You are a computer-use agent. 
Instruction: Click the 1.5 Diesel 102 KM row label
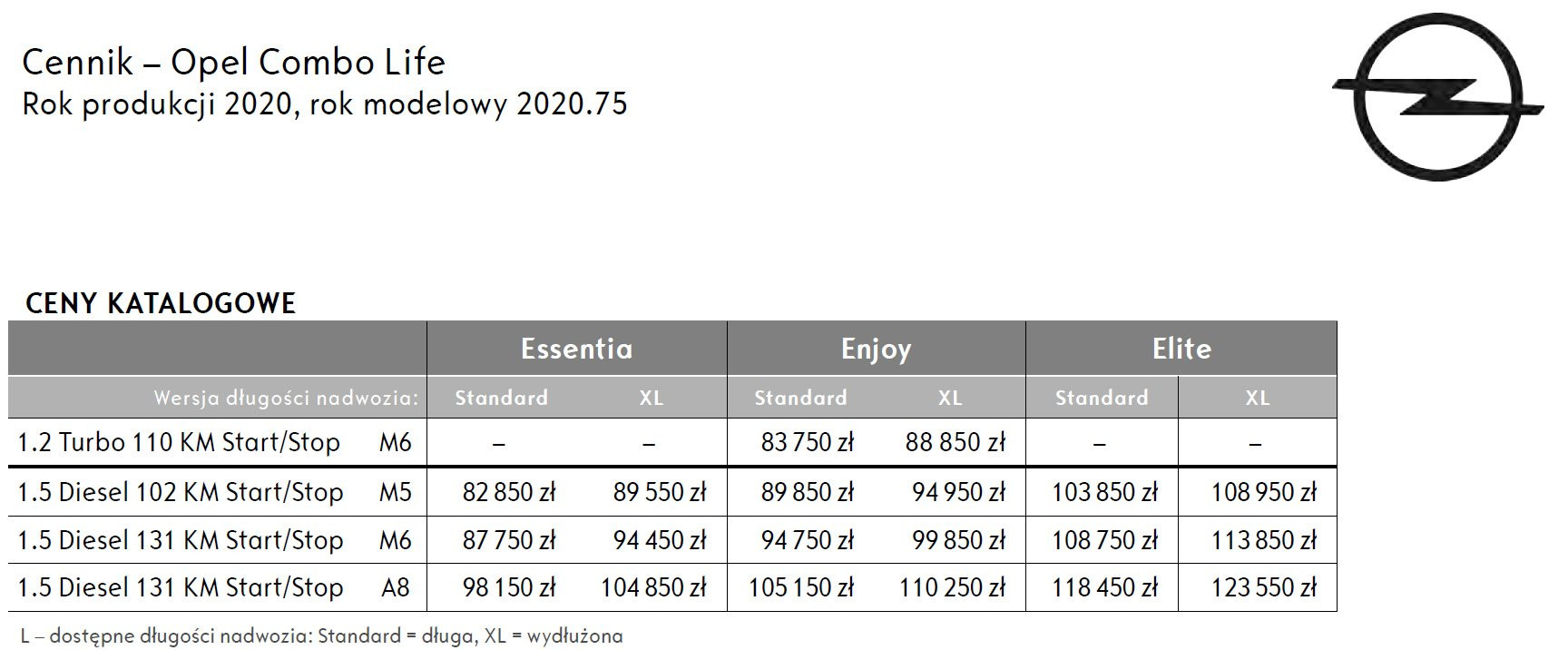coord(181,492)
